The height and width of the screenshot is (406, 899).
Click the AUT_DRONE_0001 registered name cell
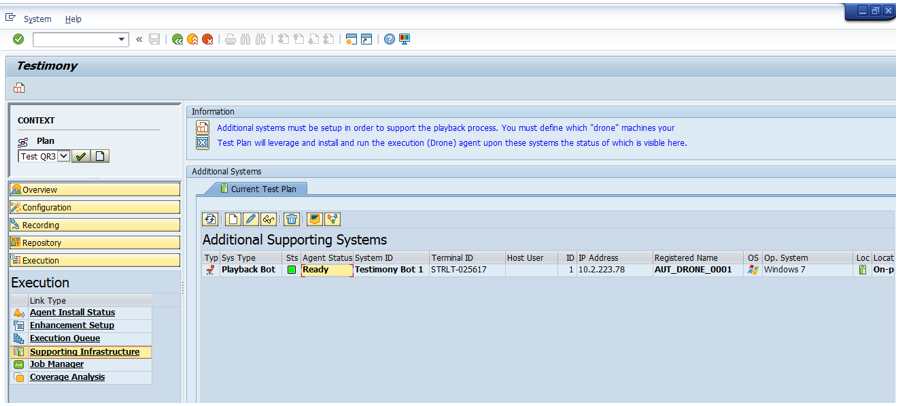(x=699, y=270)
